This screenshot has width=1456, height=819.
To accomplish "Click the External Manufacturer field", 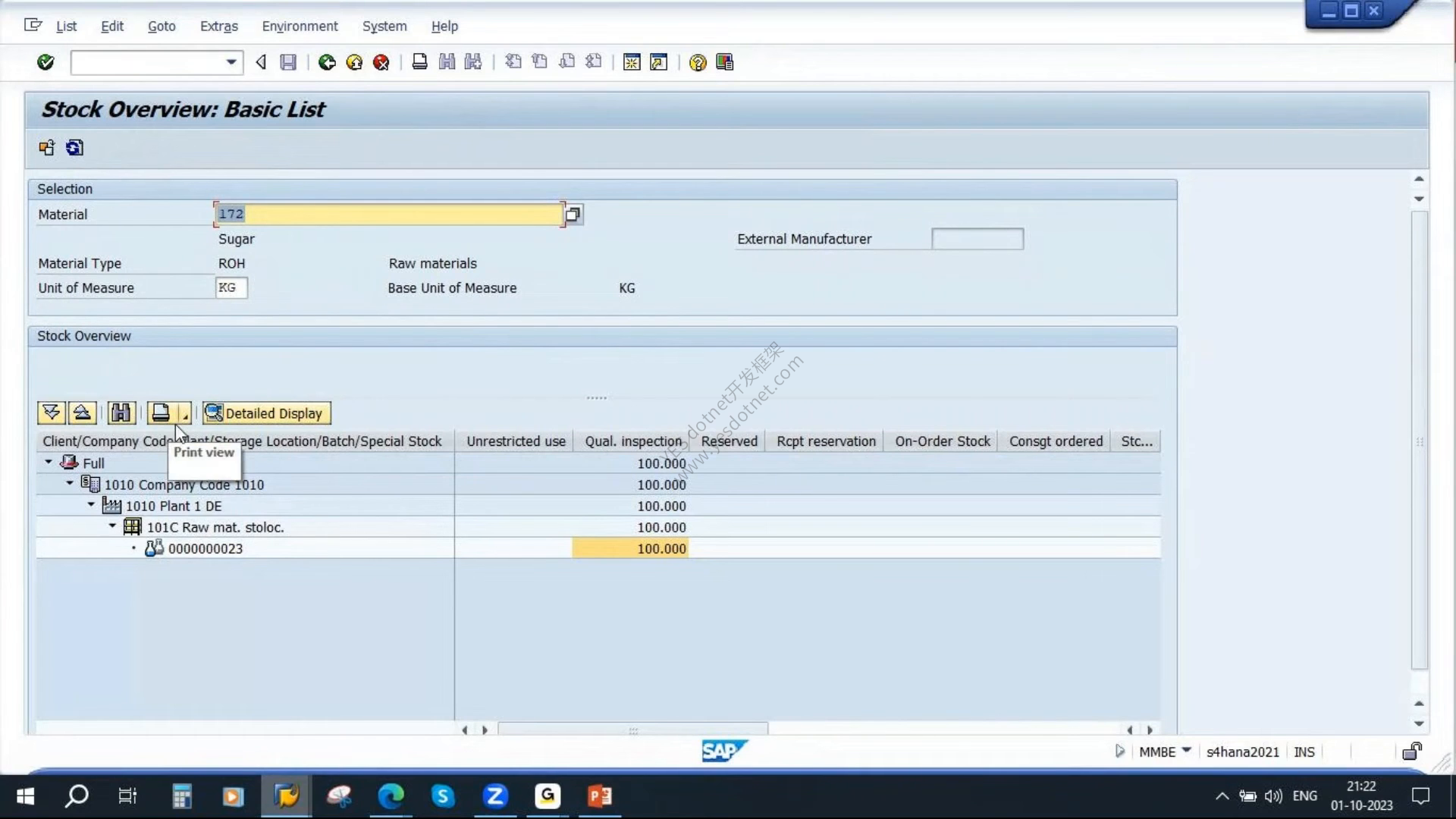I will (x=977, y=239).
